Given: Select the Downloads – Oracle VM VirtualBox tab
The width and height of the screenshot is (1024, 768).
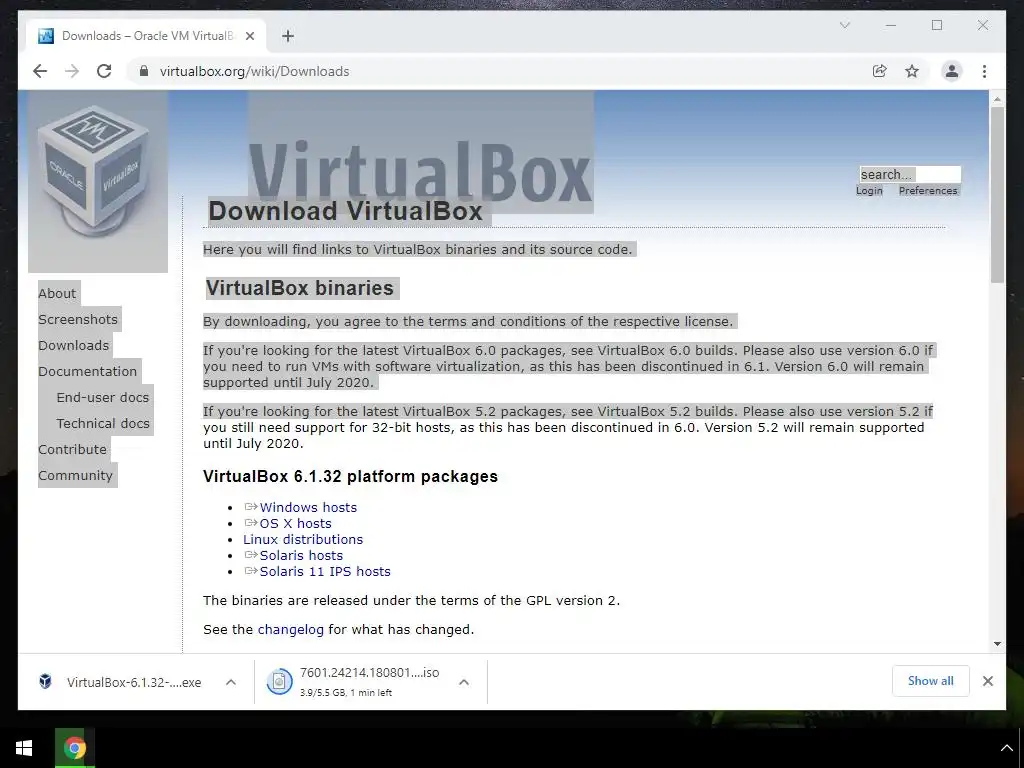Looking at the screenshot, I should click(146, 36).
